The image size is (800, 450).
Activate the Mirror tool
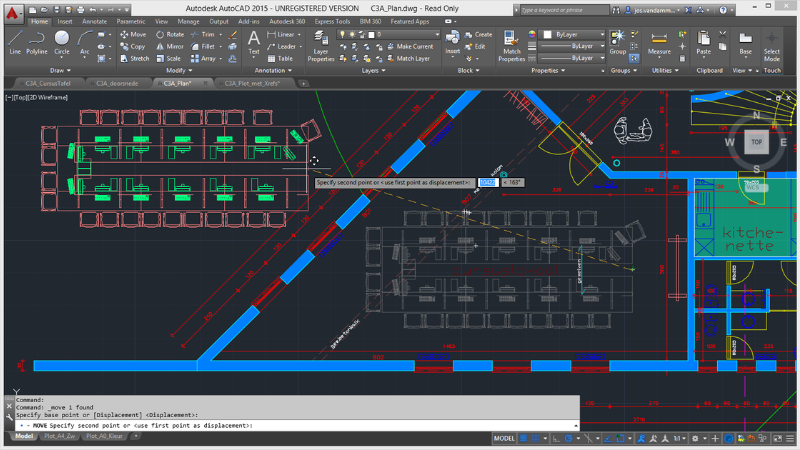[168, 46]
